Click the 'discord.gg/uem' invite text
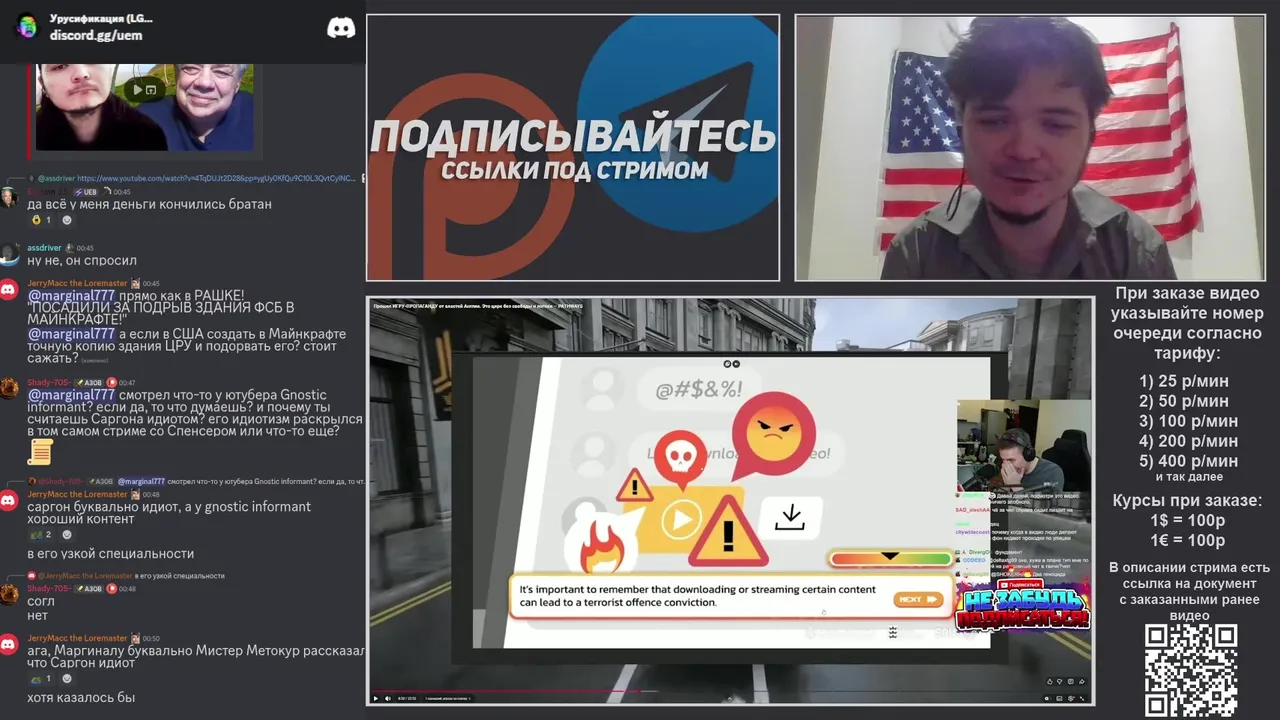 (x=96, y=35)
